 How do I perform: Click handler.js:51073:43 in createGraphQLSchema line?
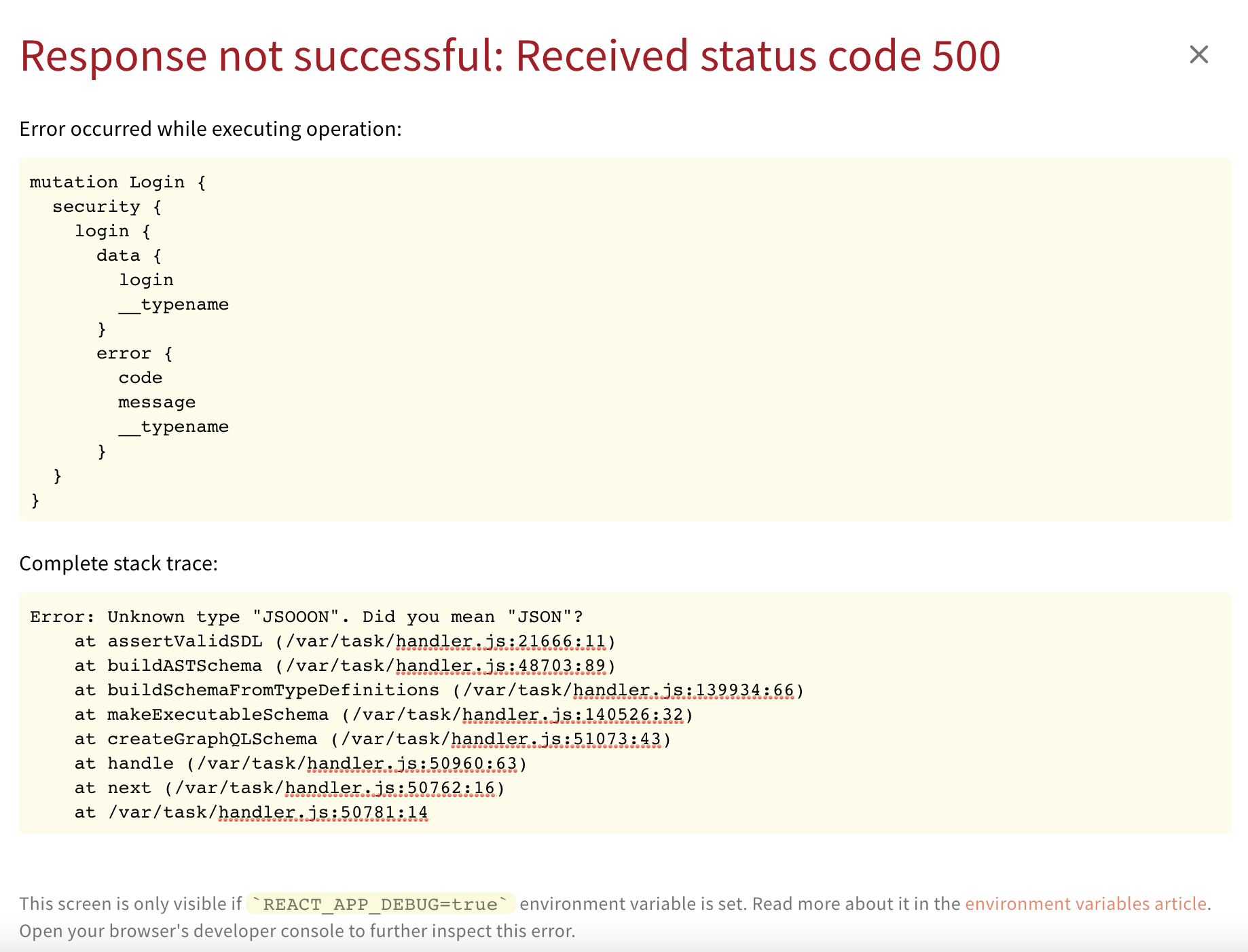[557, 738]
